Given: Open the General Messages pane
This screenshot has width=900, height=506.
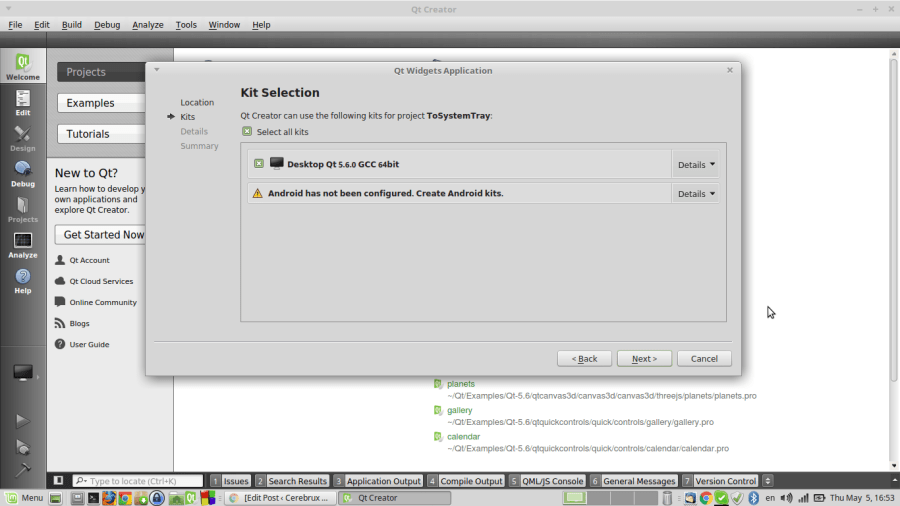Looking at the screenshot, I should pos(633,481).
